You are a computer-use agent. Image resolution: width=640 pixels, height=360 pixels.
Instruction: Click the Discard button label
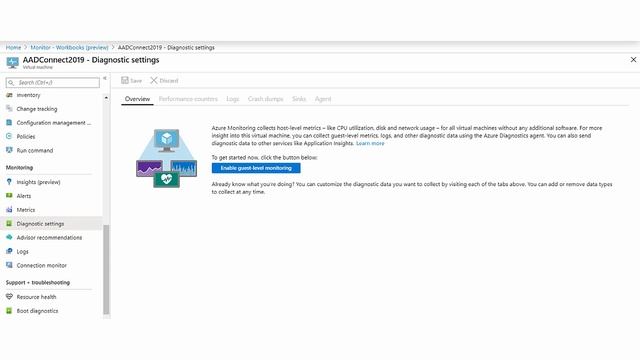[x=169, y=80]
